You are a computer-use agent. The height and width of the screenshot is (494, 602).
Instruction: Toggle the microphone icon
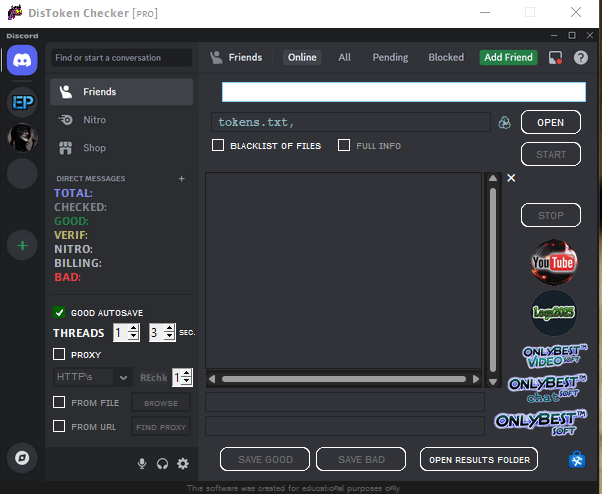142,464
